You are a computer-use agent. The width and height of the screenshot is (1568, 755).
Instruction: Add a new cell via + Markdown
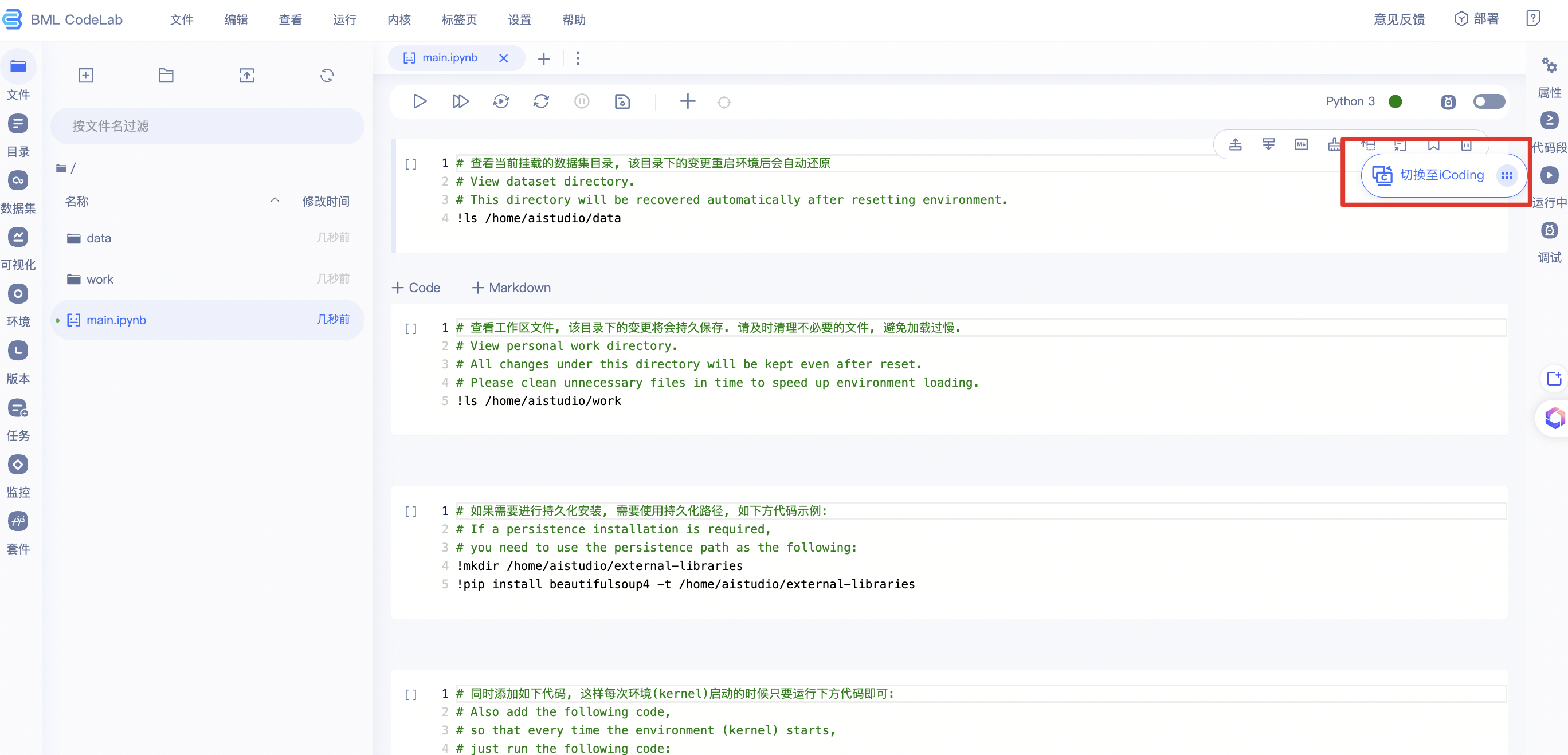pos(511,287)
